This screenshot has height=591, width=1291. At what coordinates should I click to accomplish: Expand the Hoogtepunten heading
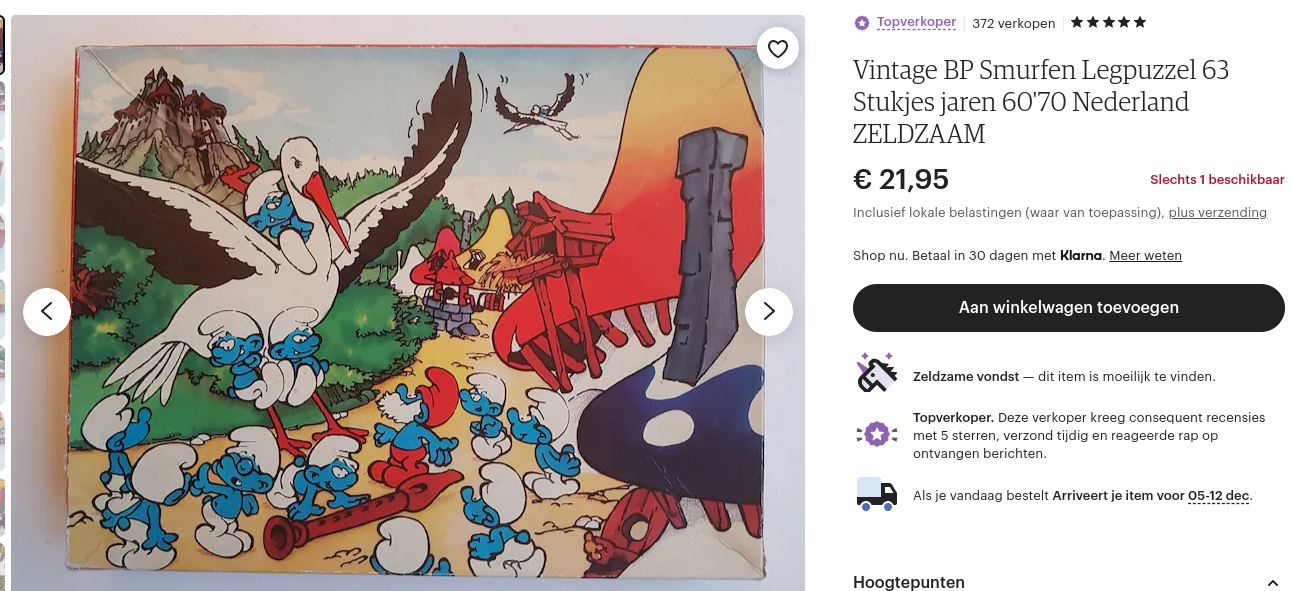pyautogui.click(x=908, y=582)
